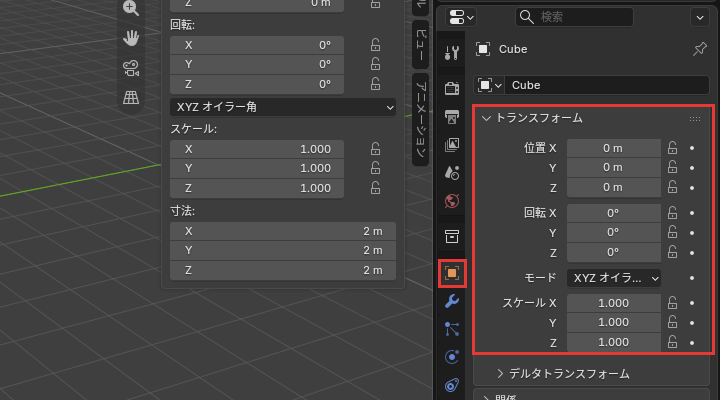Open the Scene properties tab
Screen dimensions: 720x400
pyautogui.click(x=452, y=173)
